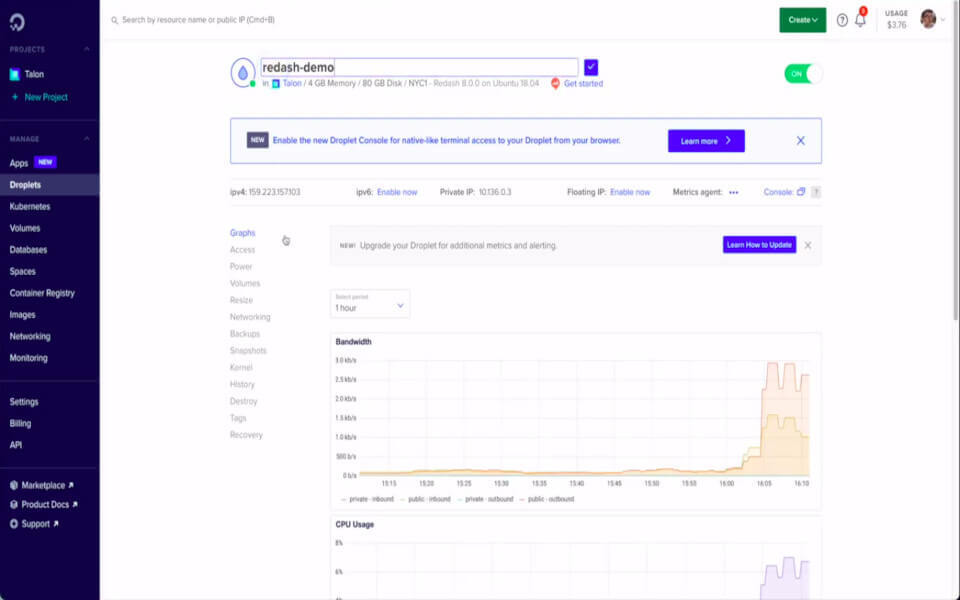Click the Get started marker icon
Screen dimensions: 960x600
point(555,83)
